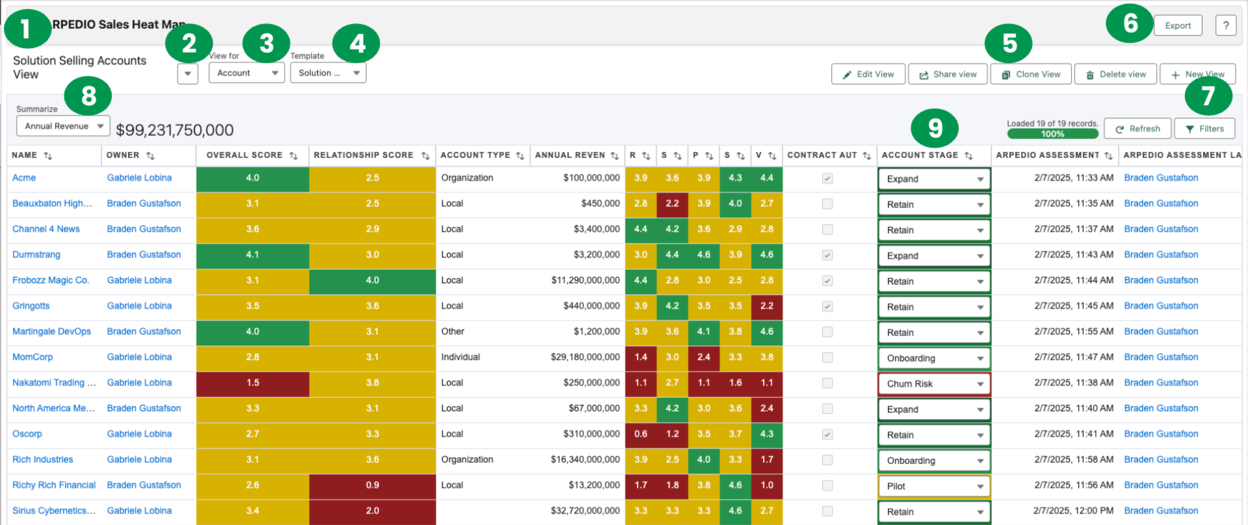Image resolution: width=1248 pixels, height=525 pixels.
Task: Click the 100% loaded progress bar
Action: click(x=1053, y=133)
